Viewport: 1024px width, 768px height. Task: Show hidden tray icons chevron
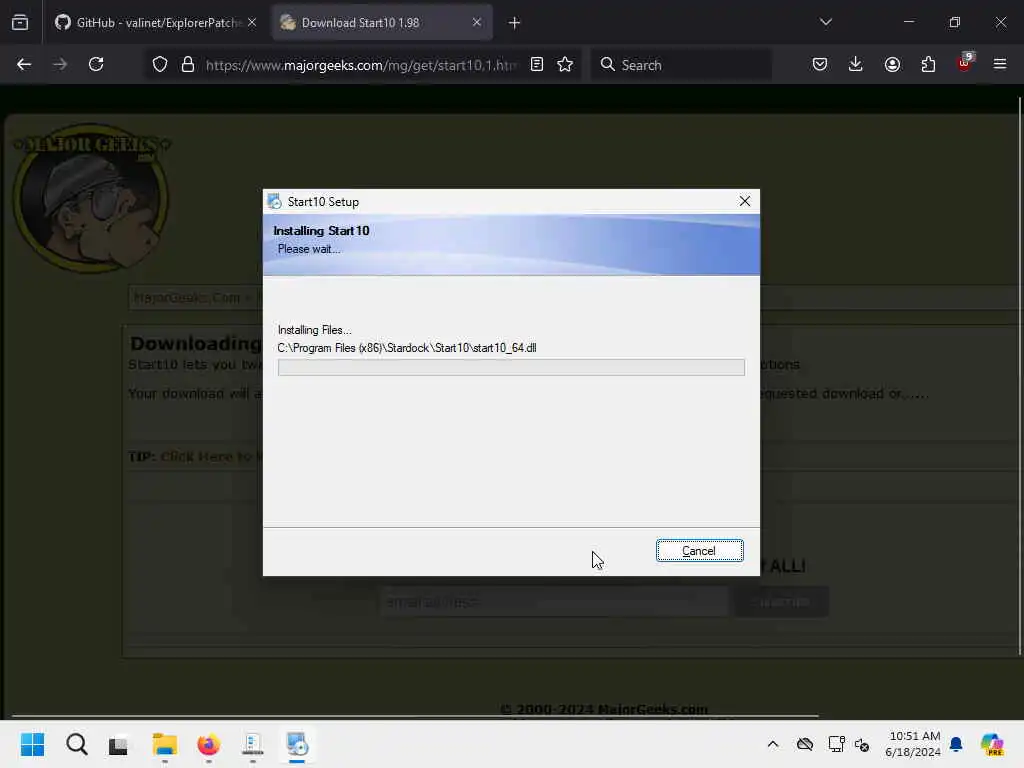773,744
